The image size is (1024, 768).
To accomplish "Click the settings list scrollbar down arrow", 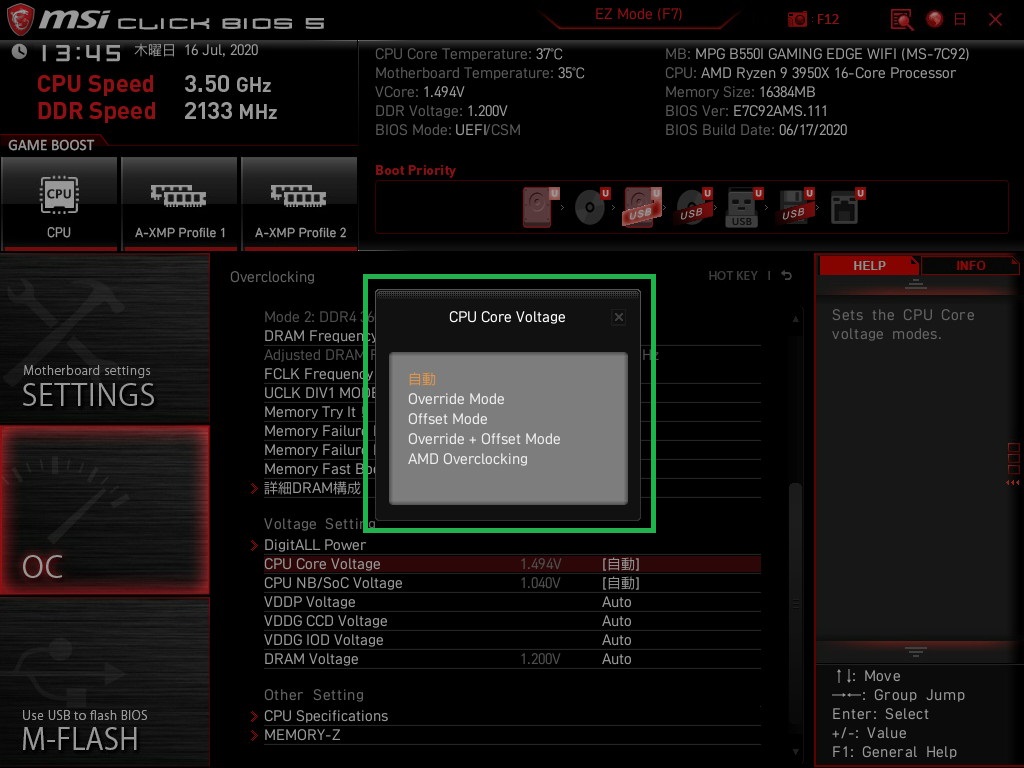I will tap(795, 752).
